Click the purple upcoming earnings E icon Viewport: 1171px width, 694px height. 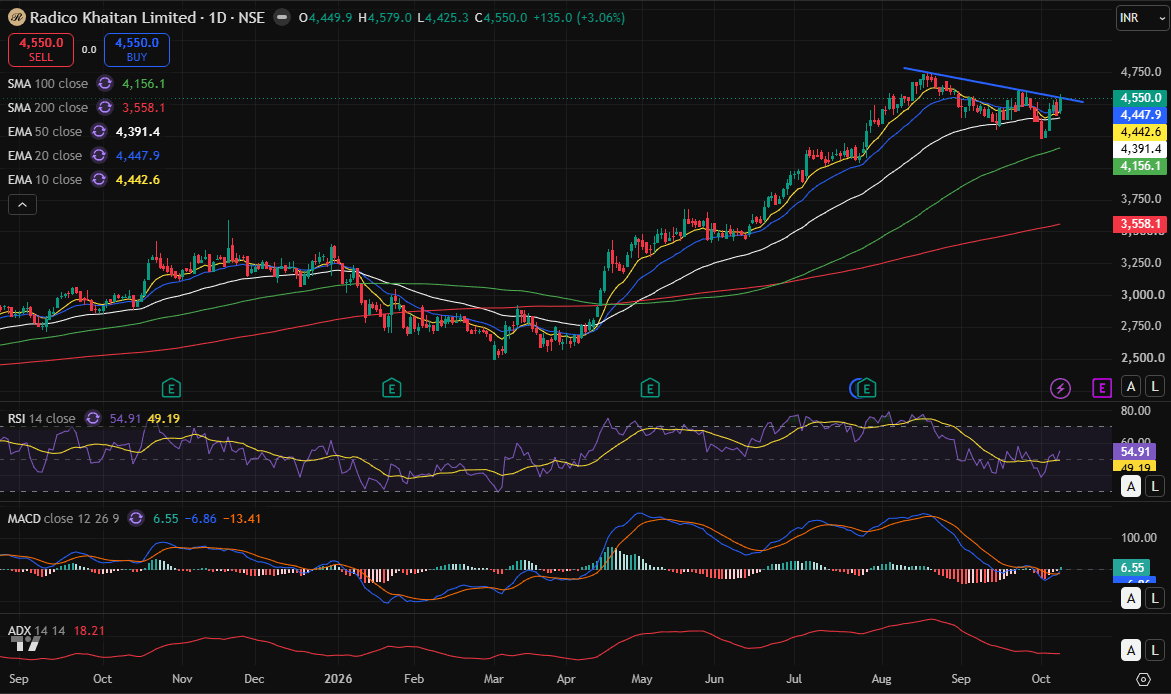(x=1102, y=388)
